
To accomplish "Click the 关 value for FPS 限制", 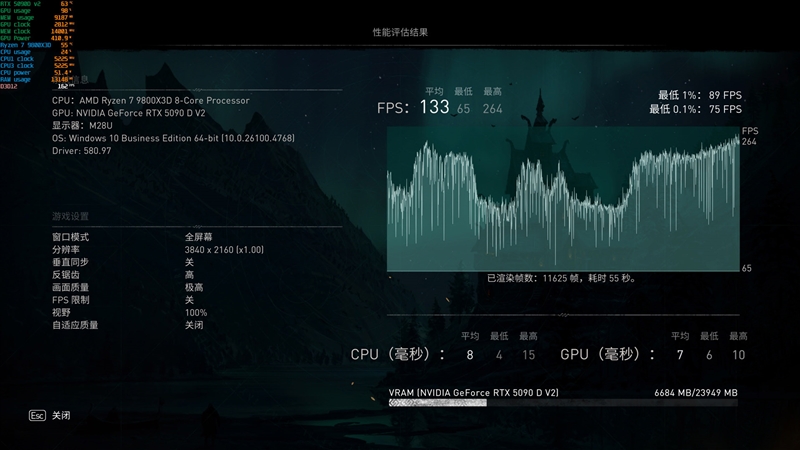I will pos(189,300).
